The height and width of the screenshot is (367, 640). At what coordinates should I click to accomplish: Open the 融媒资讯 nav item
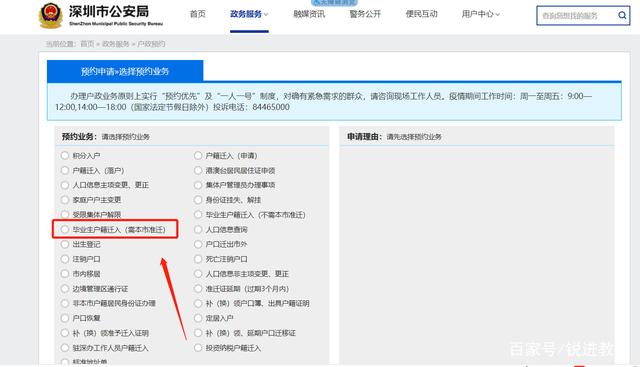pyautogui.click(x=309, y=14)
